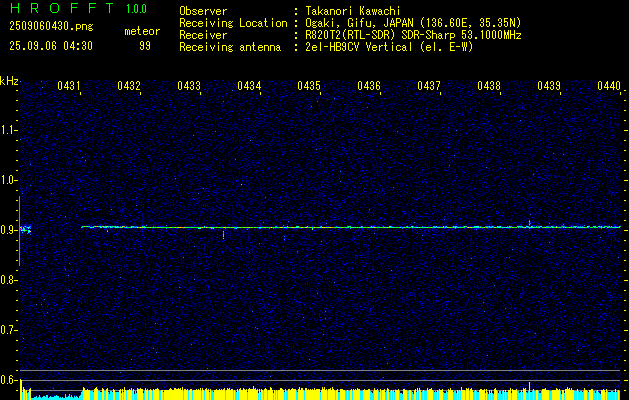The height and width of the screenshot is (400, 629).
Task: Click the 0438 time marker
Action: point(489,85)
